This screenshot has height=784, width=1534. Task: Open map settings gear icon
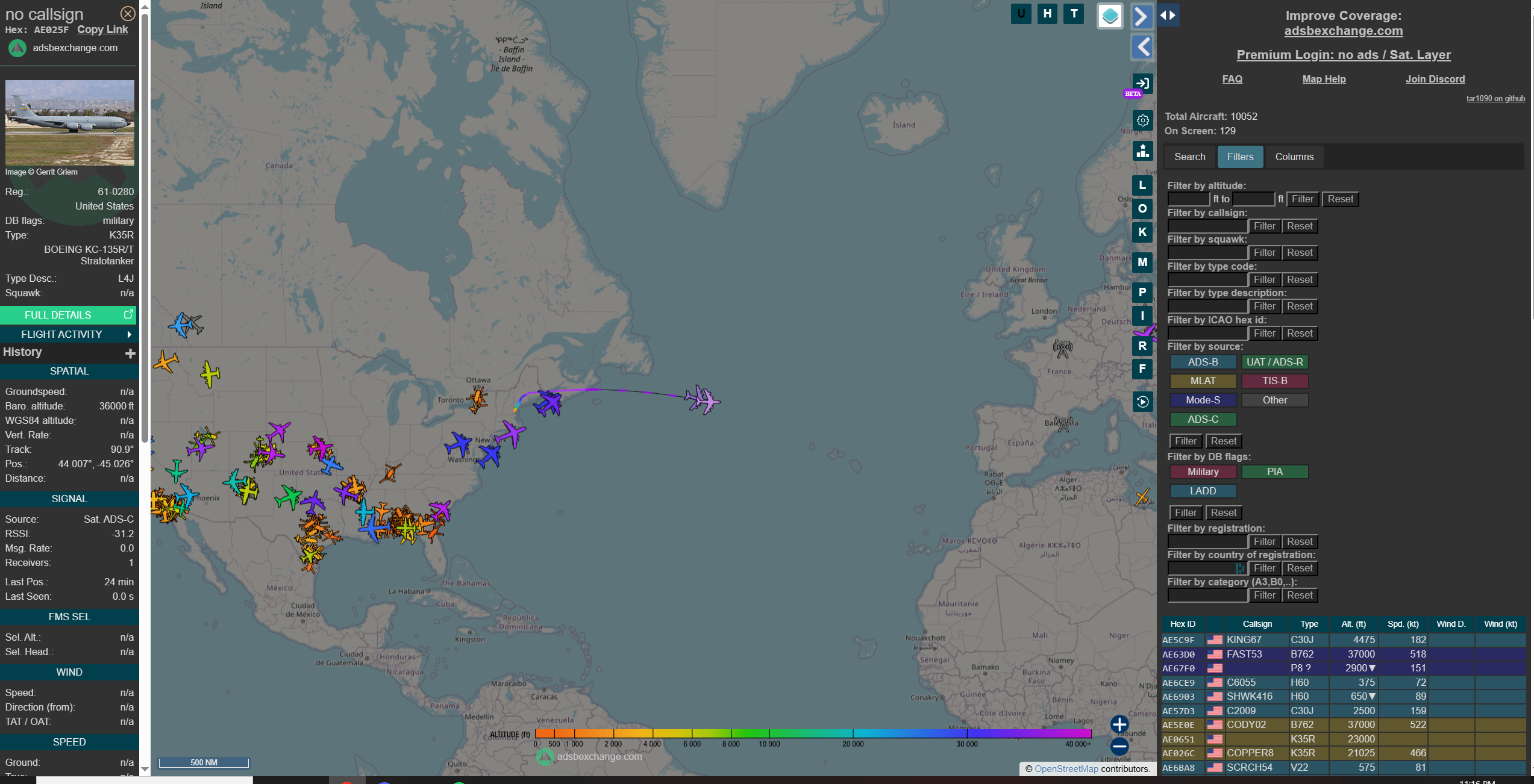[x=1142, y=120]
